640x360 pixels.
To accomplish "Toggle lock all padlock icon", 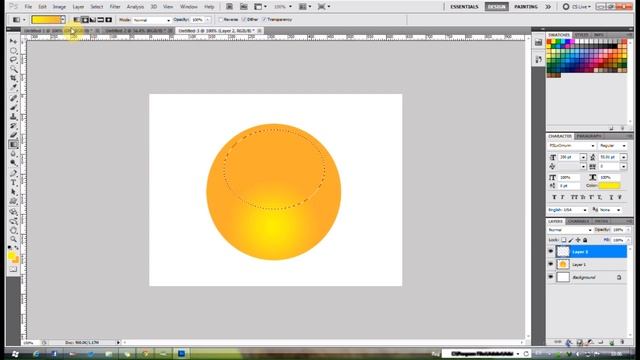I will tap(585, 240).
